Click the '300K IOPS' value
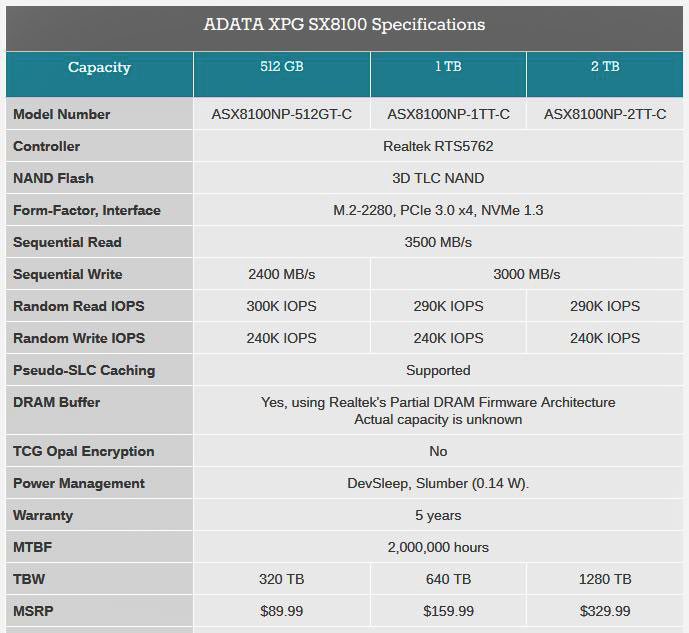Screen dimensions: 689x633 point(282,306)
